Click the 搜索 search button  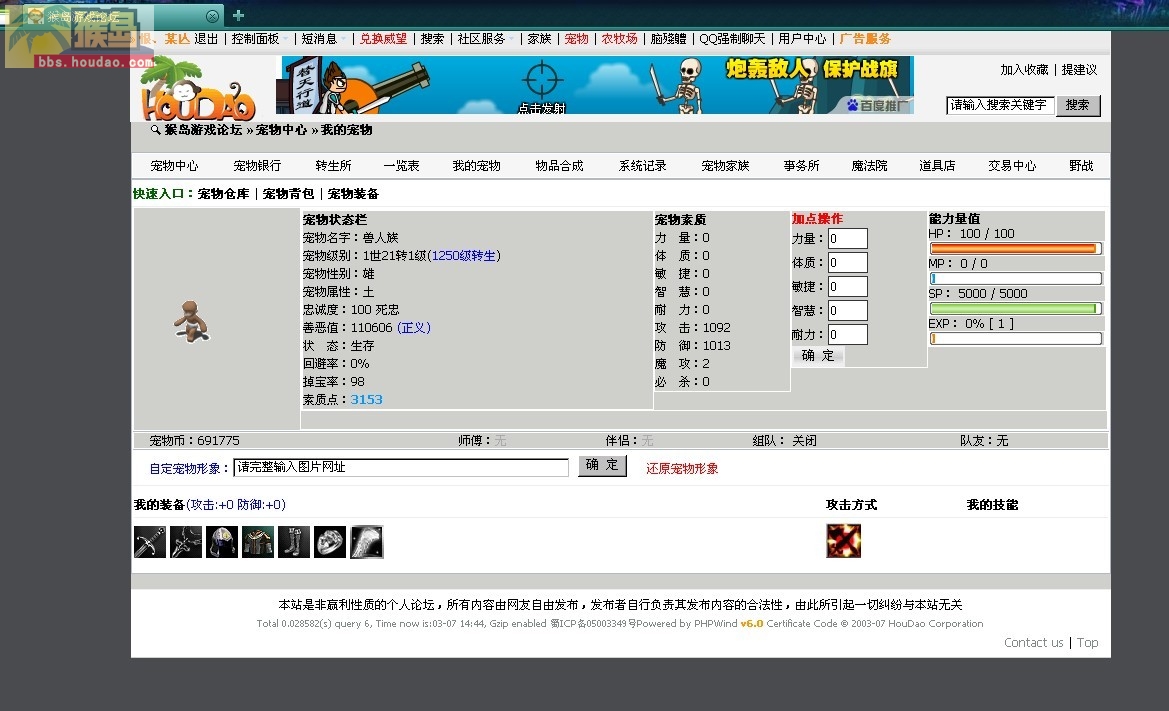[1077, 105]
